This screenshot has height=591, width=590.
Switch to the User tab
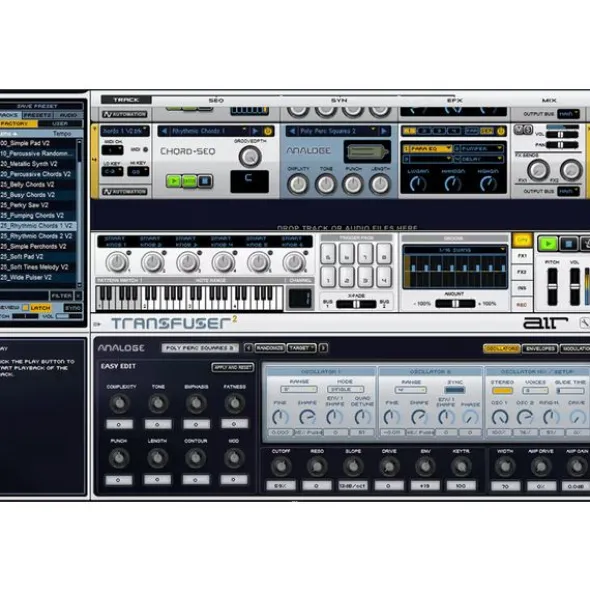click(60, 124)
